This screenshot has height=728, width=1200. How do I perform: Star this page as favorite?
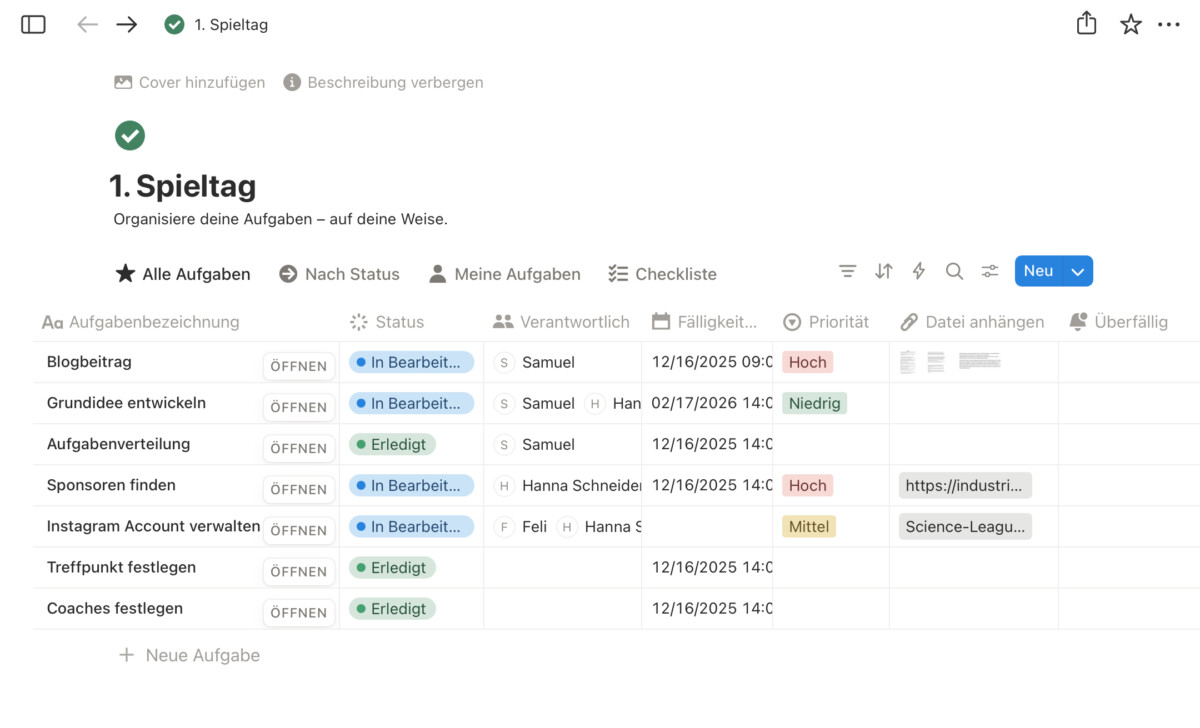pyautogui.click(x=1130, y=25)
